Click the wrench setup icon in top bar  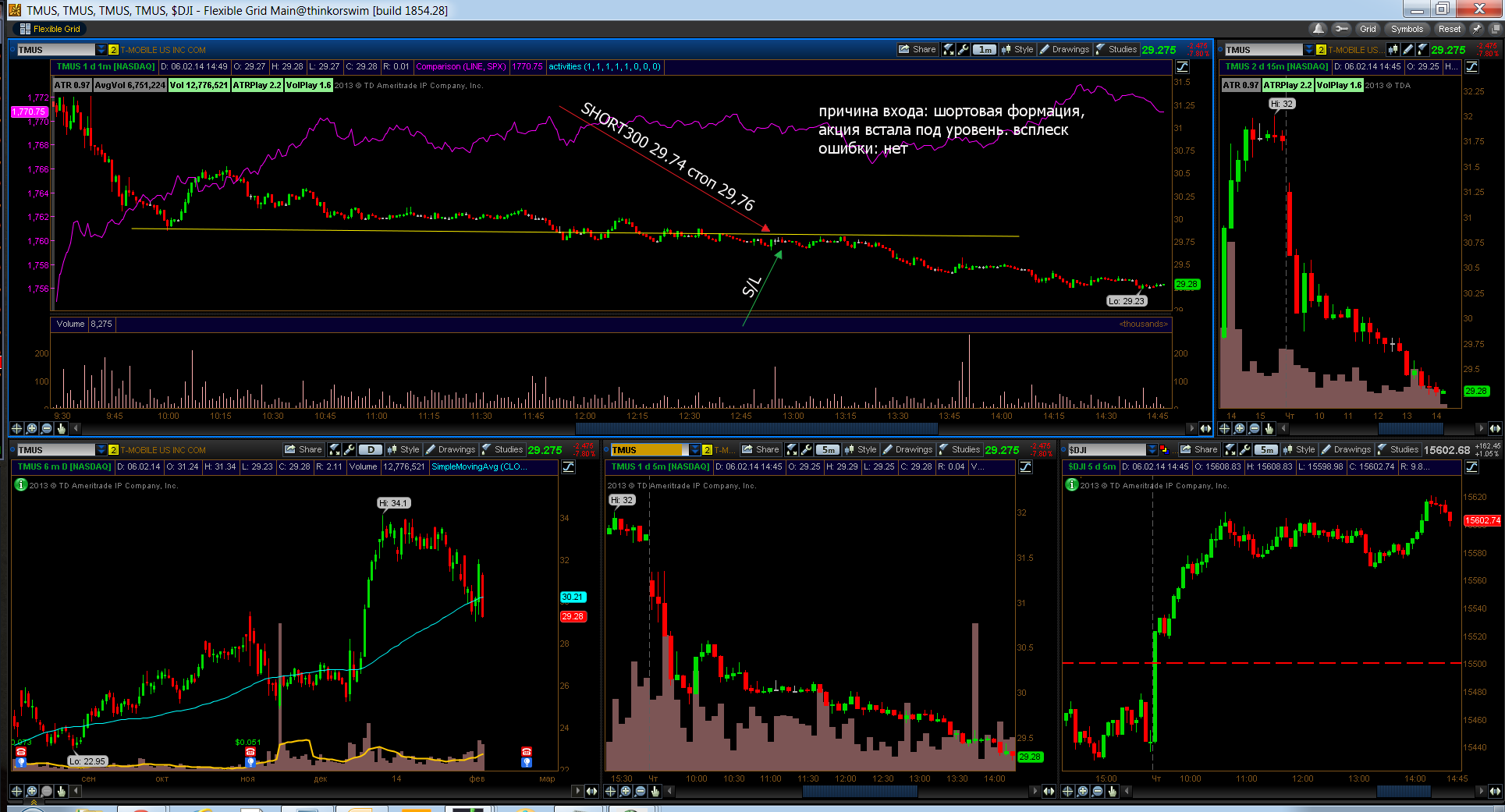1341,29
